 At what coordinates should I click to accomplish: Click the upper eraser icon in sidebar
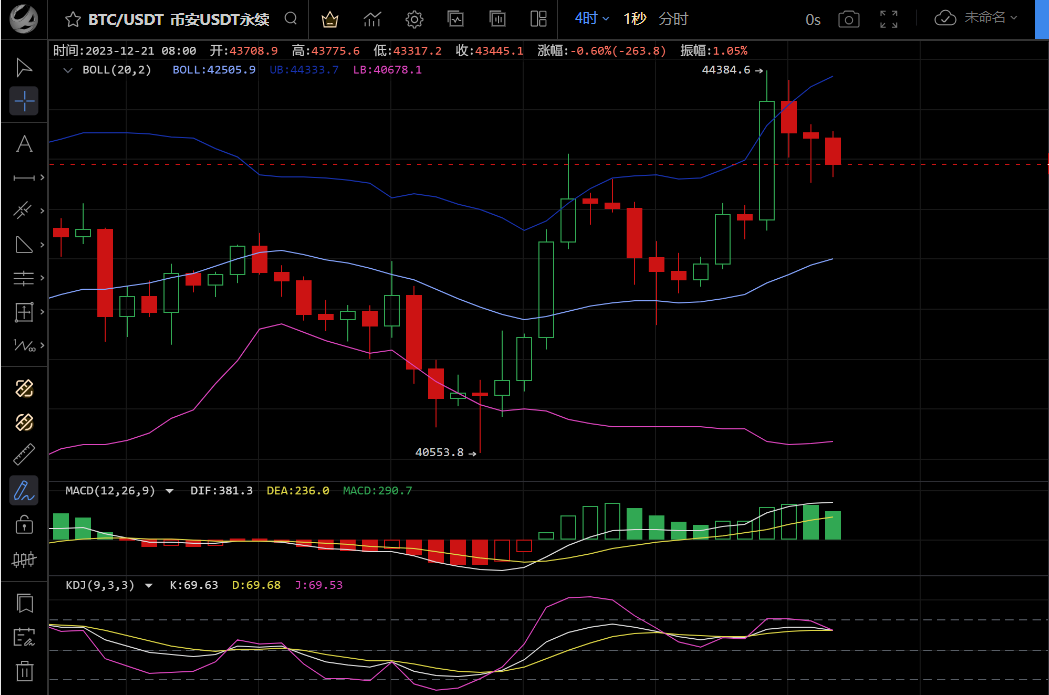(x=24, y=388)
